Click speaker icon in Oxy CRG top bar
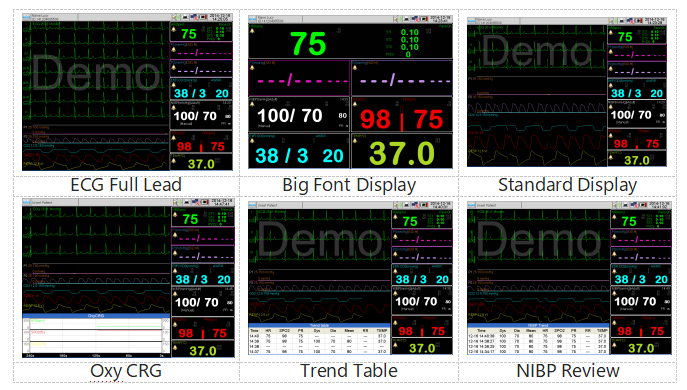The width and height of the screenshot is (687, 390). coord(177,202)
